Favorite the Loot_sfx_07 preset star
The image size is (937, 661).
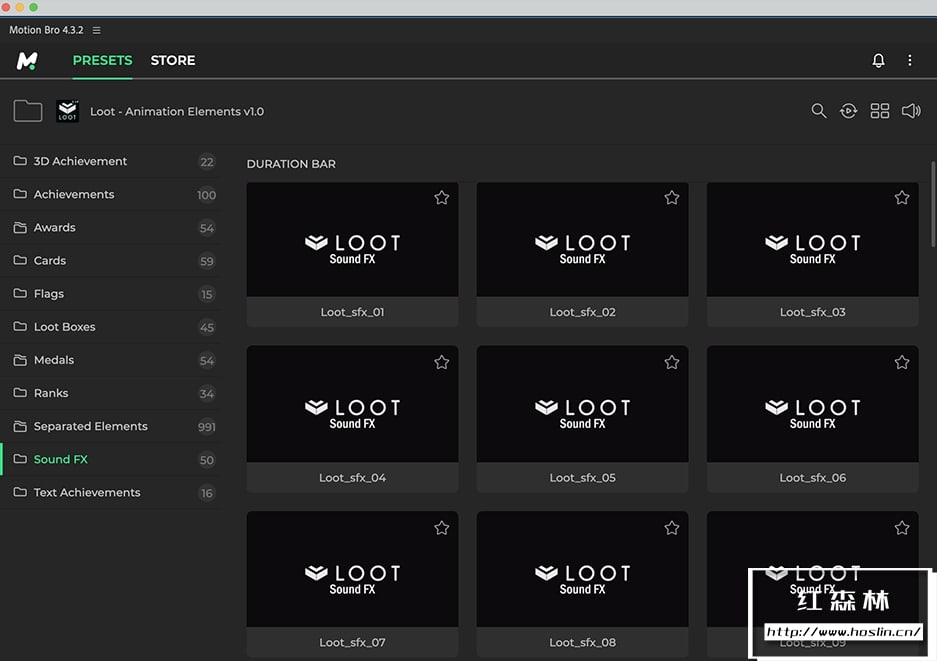(x=442, y=528)
